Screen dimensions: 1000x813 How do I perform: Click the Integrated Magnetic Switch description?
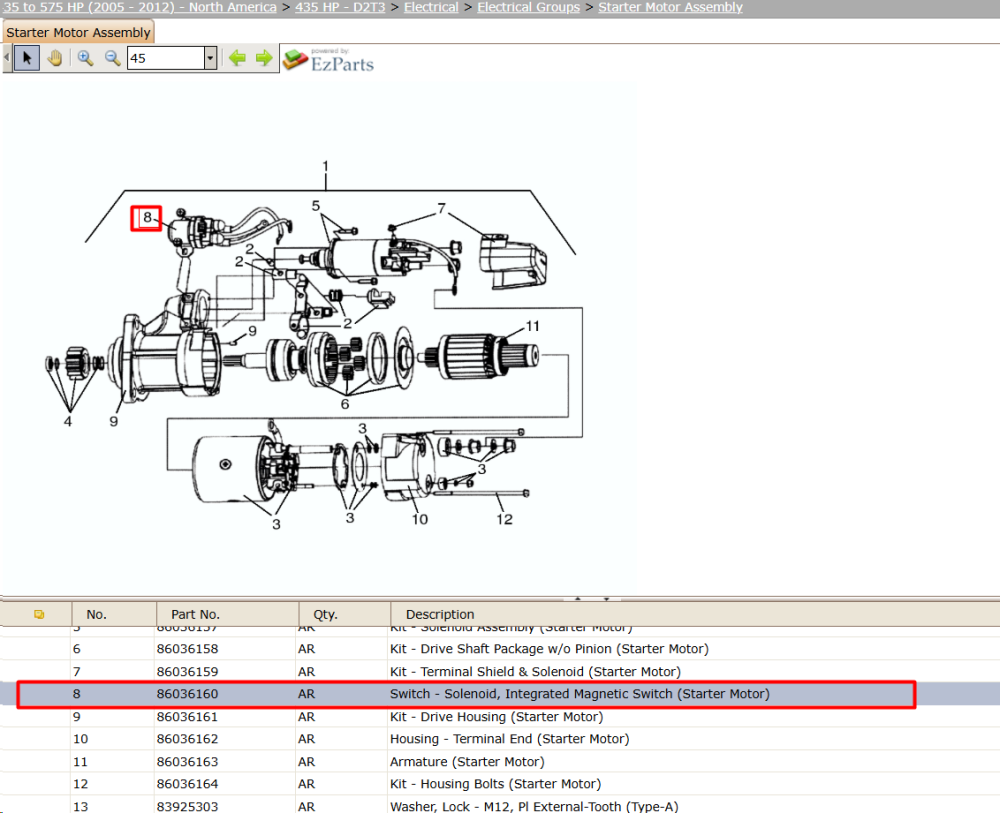(x=580, y=694)
